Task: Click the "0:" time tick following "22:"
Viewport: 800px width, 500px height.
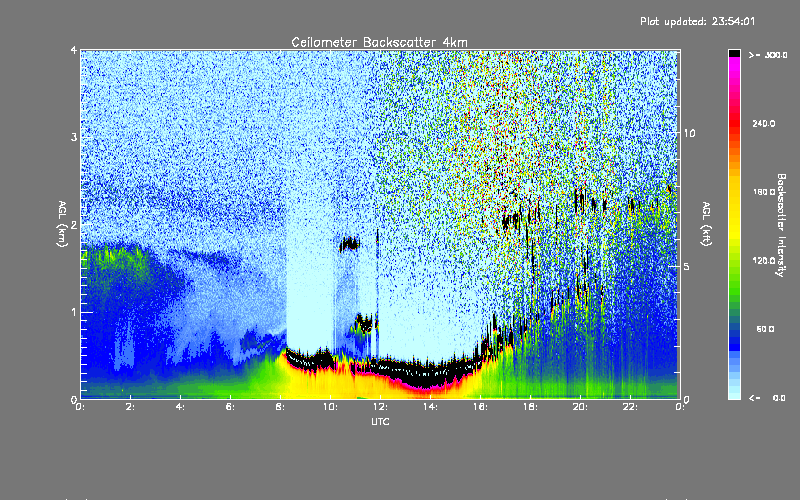Action: pyautogui.click(x=681, y=407)
